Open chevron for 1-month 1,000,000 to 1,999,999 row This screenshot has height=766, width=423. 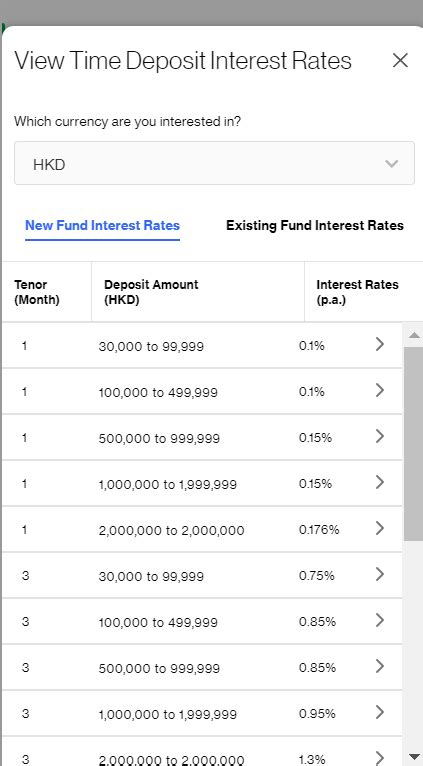(x=380, y=483)
